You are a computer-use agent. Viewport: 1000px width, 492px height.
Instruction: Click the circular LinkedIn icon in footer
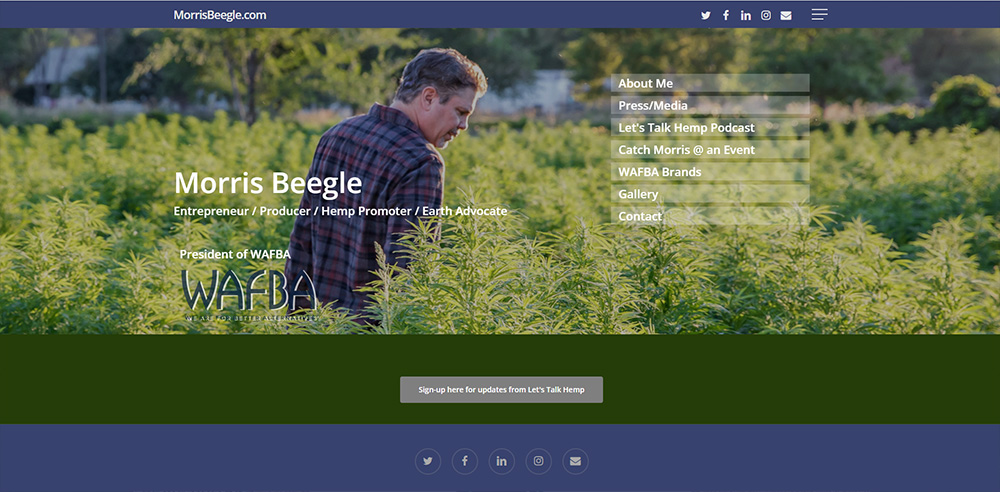[502, 461]
